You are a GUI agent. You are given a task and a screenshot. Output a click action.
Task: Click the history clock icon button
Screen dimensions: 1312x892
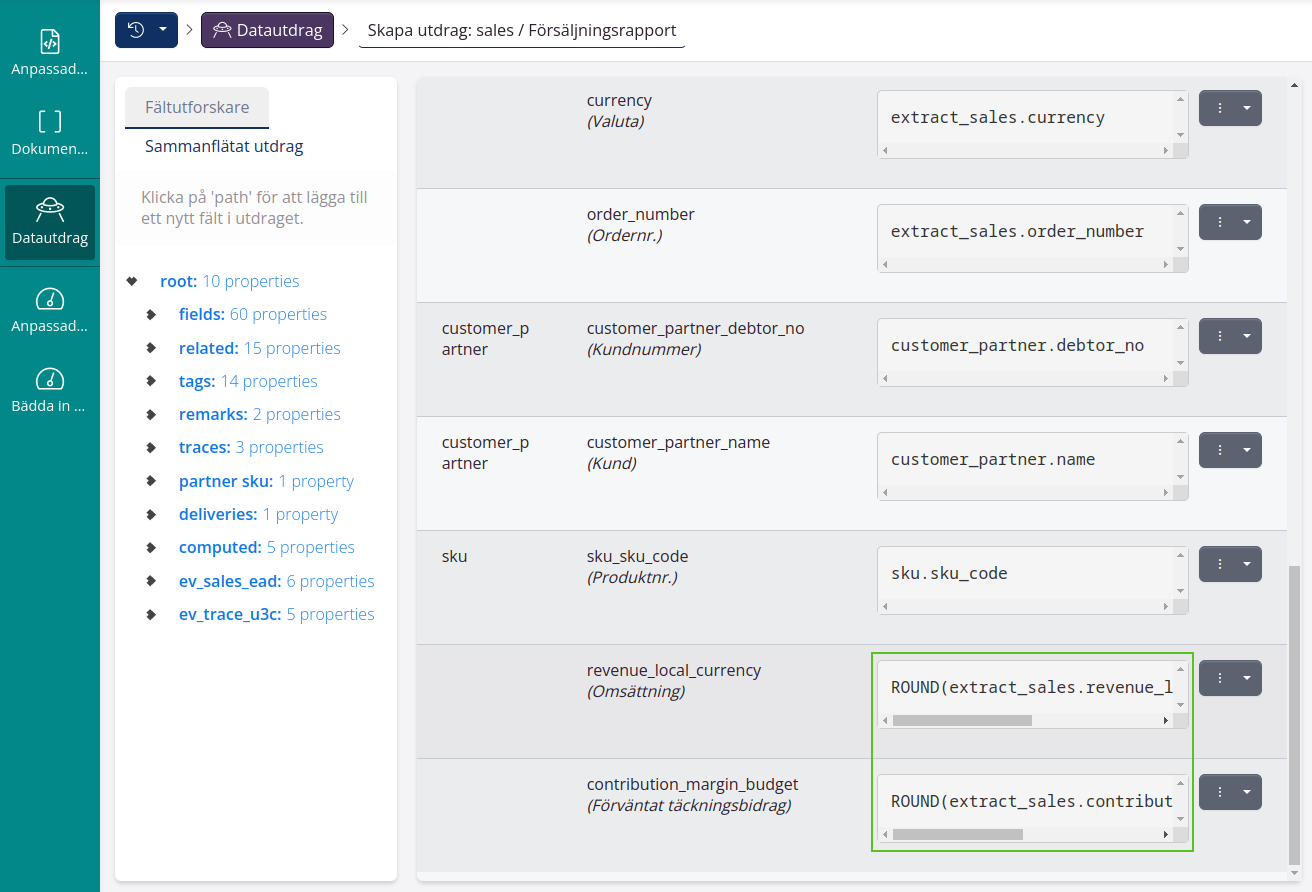(136, 30)
